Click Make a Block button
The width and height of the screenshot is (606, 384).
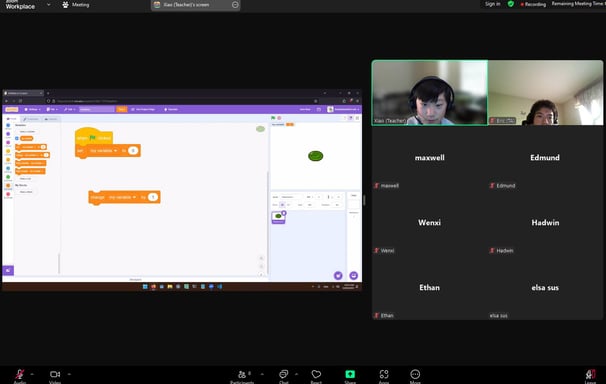coord(26,192)
